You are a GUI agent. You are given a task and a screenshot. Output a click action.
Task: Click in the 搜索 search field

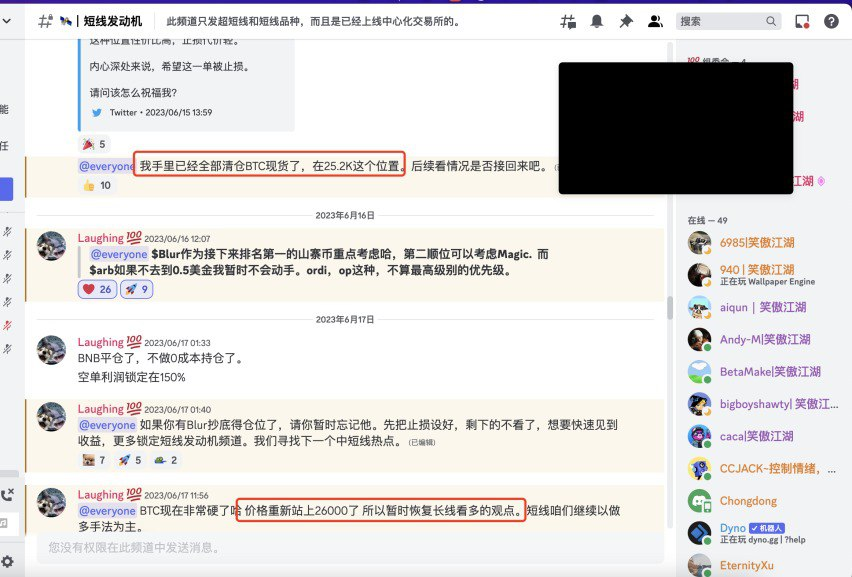(729, 21)
